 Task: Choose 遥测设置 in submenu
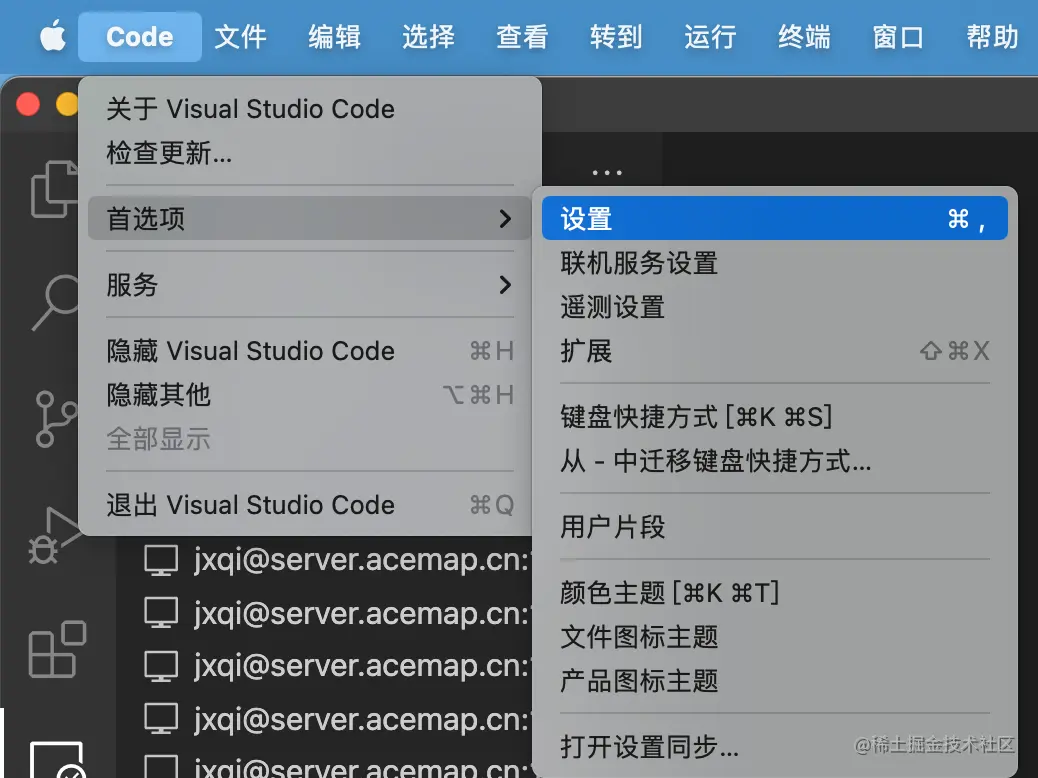tap(775, 307)
